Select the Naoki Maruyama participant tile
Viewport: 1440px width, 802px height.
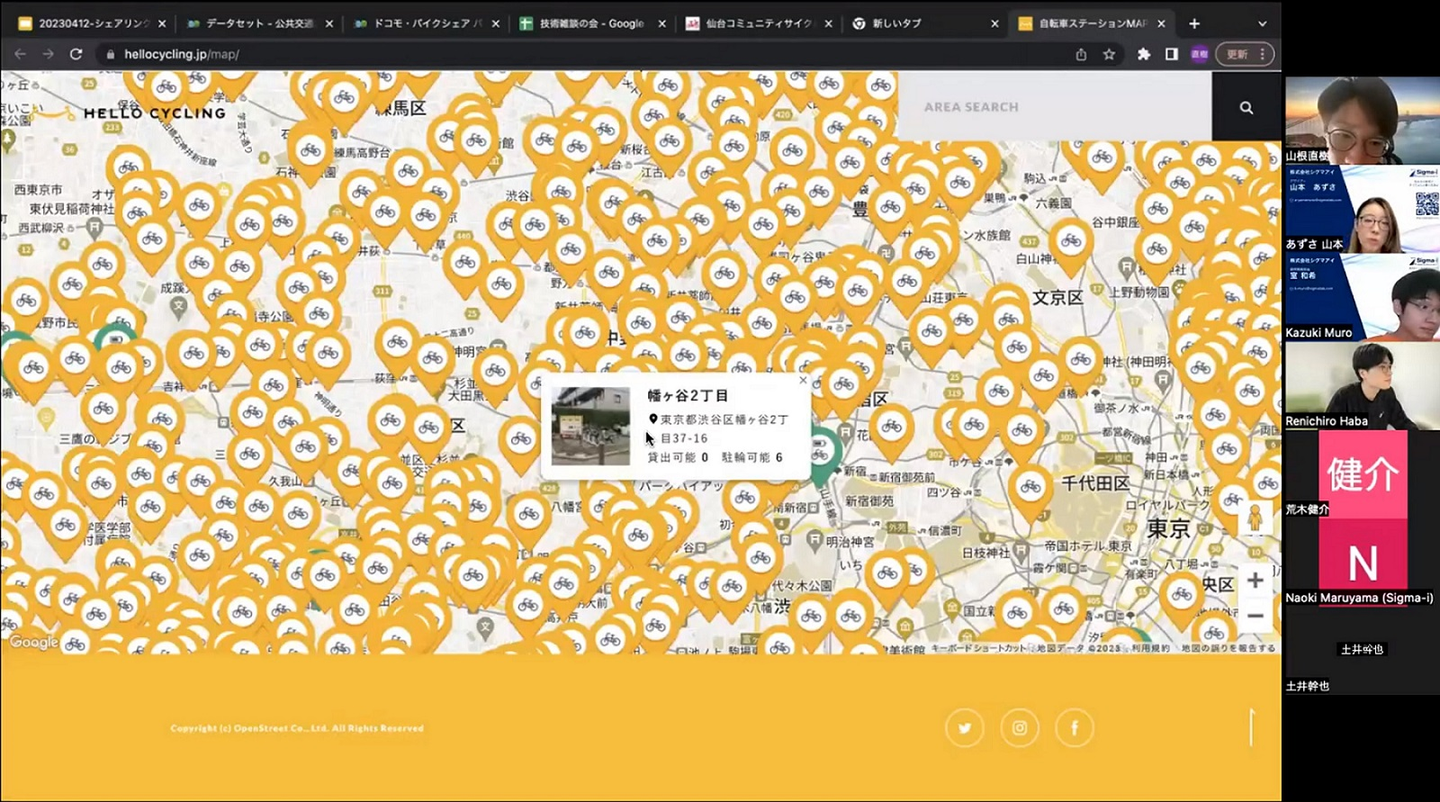click(1361, 563)
